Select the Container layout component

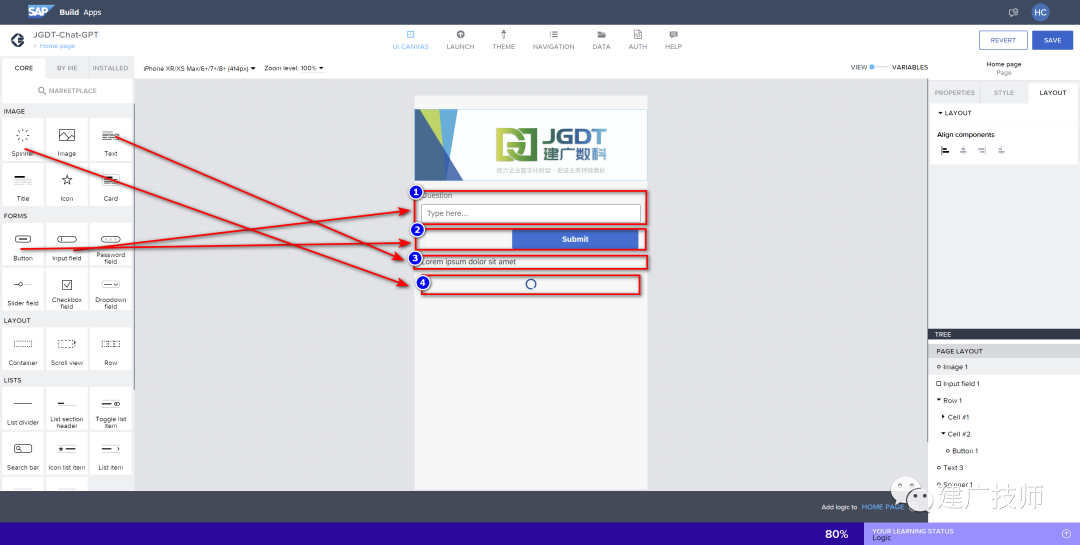[x=23, y=349]
